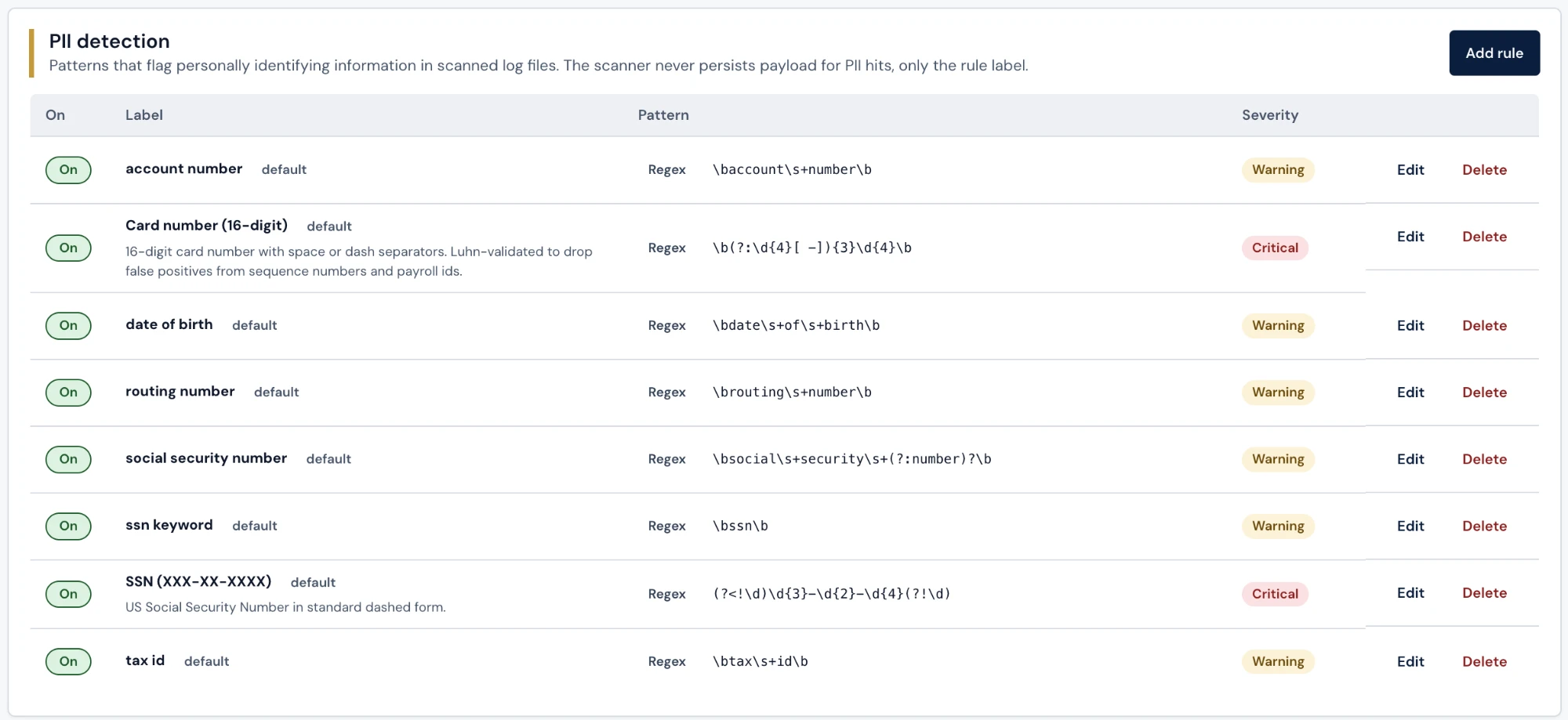Screen dimensions: 1568x720
Task: Delete the routing number rule
Action: coord(1484,393)
